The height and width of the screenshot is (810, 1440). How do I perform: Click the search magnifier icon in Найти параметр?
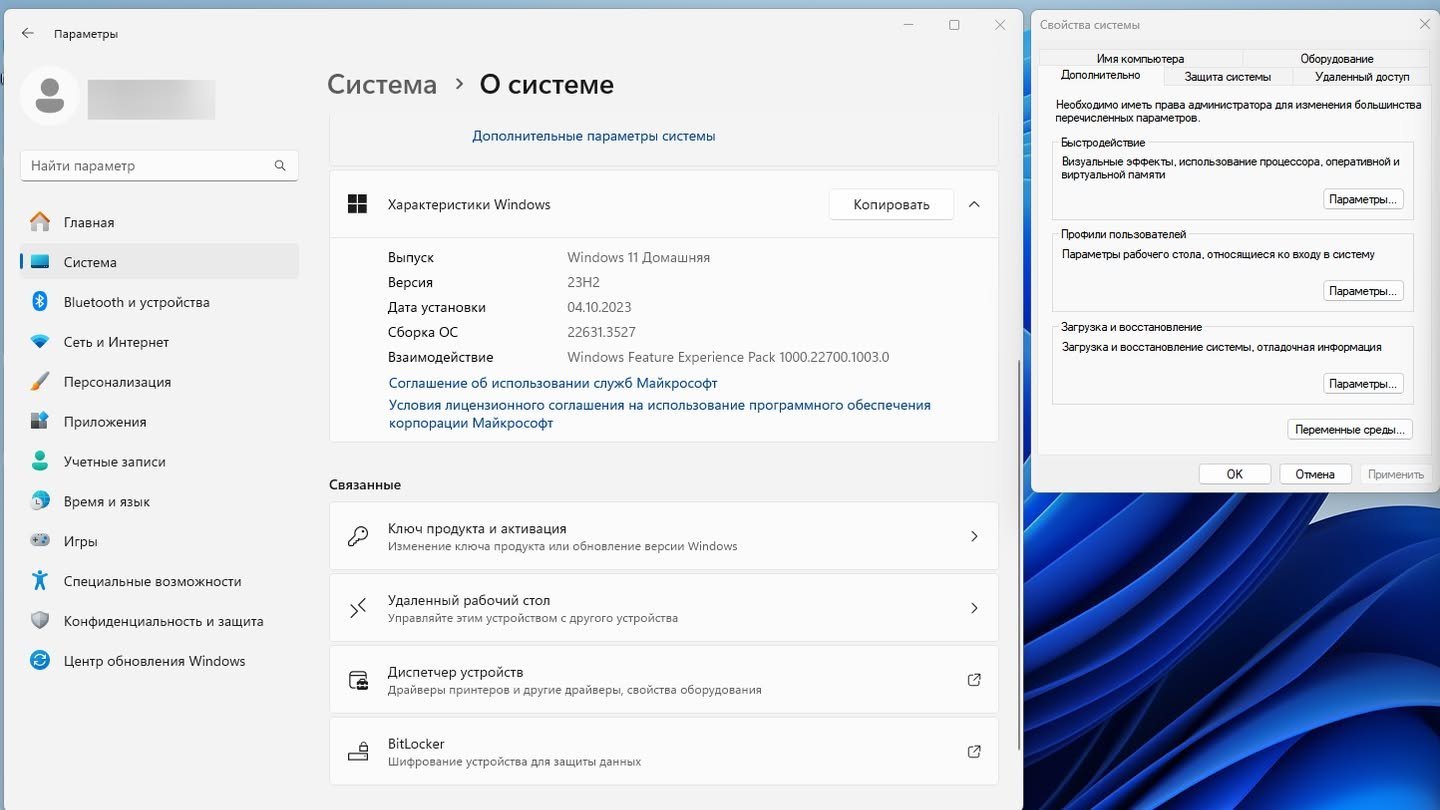coord(281,166)
